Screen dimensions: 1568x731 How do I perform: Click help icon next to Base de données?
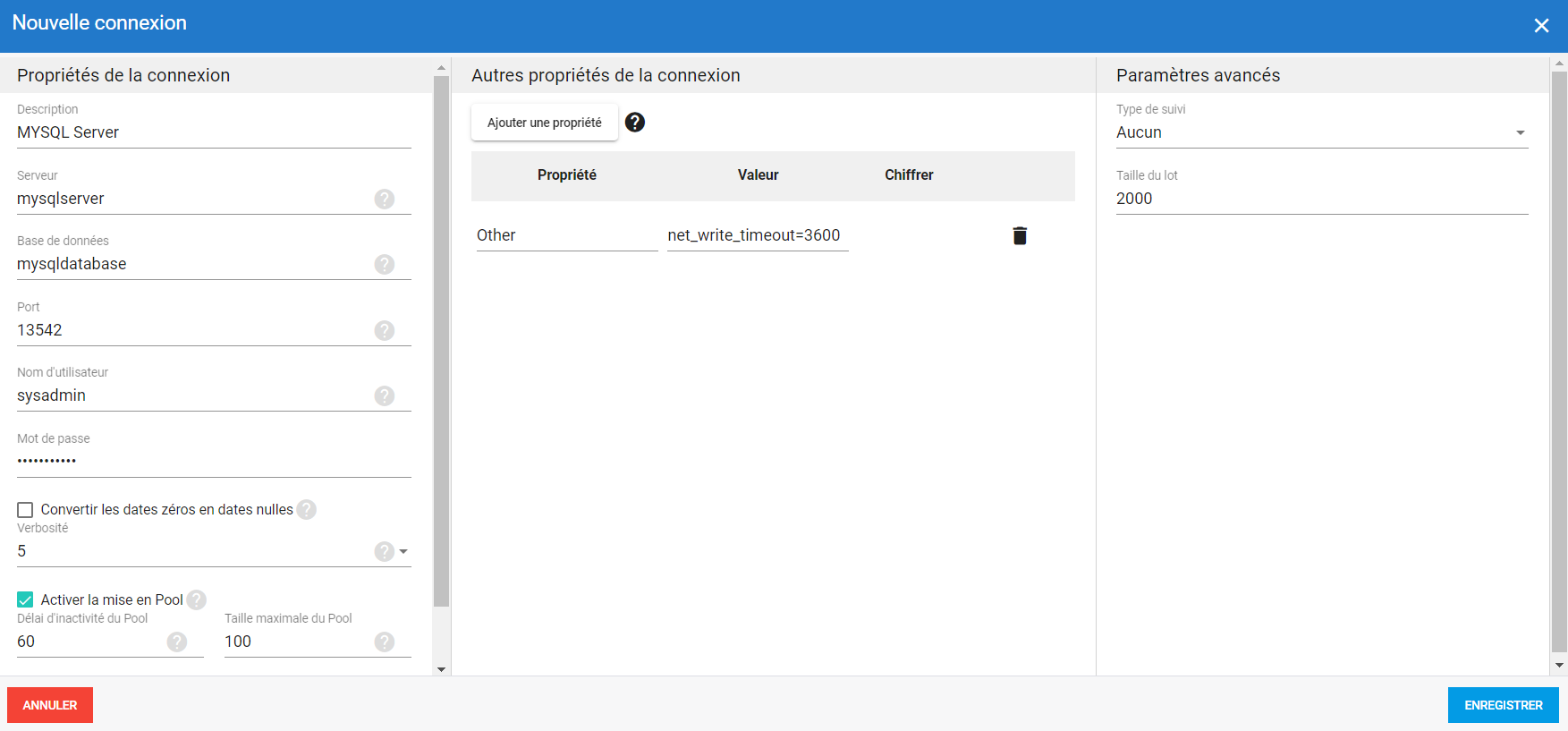385,264
